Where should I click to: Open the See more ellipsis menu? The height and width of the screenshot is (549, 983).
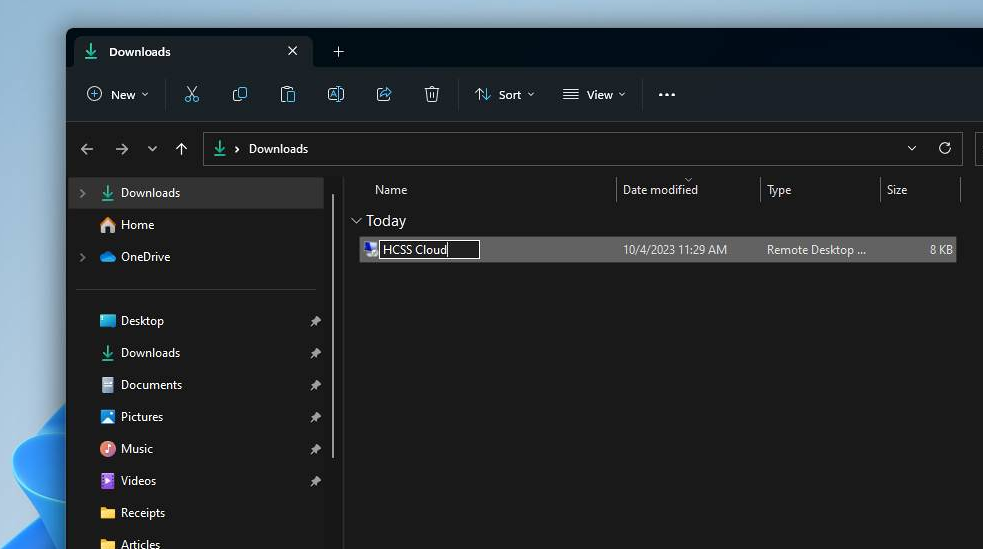(x=667, y=95)
